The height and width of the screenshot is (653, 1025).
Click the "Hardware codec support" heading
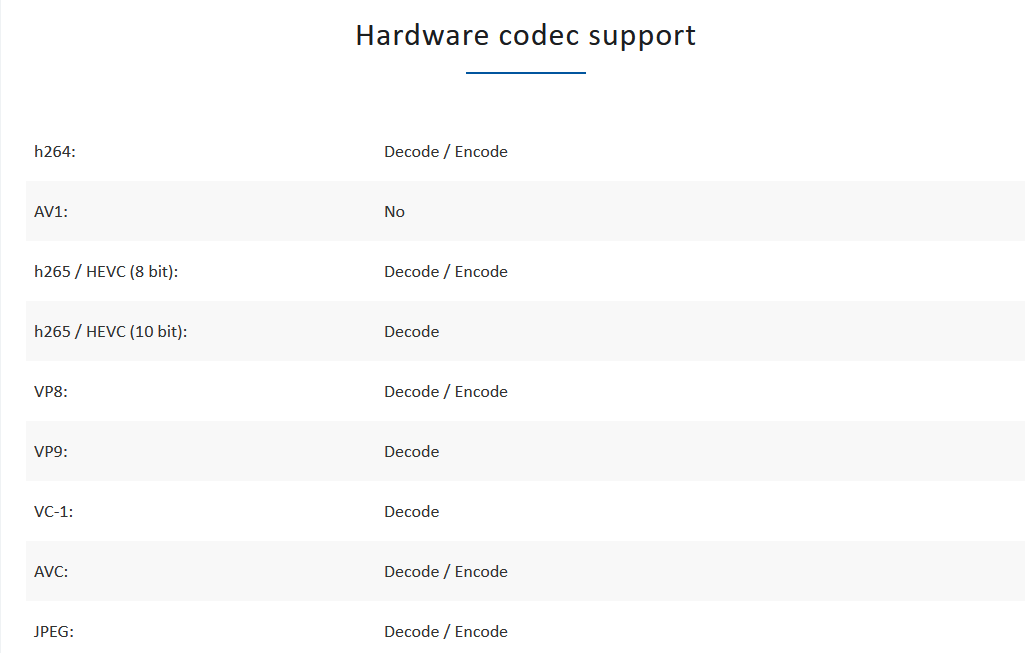pyautogui.click(x=525, y=35)
